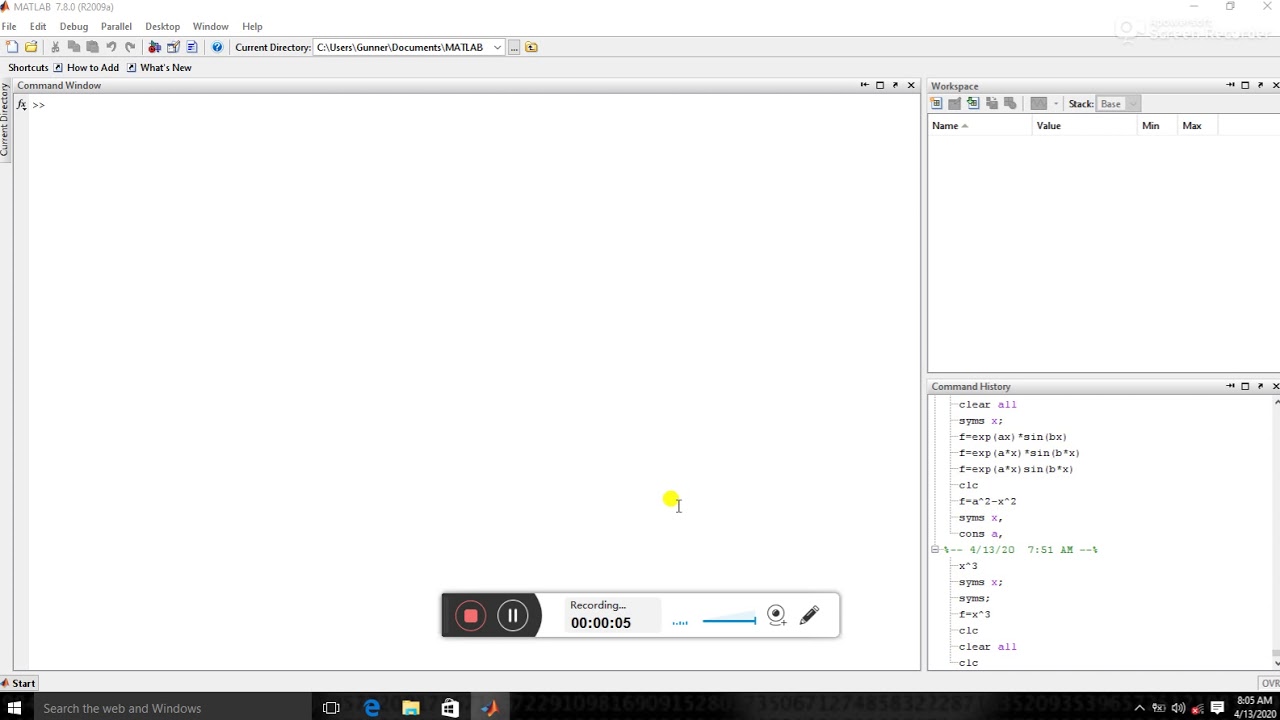Viewport: 1280px width, 720px height.
Task: Stop the screen recording
Action: (470, 616)
